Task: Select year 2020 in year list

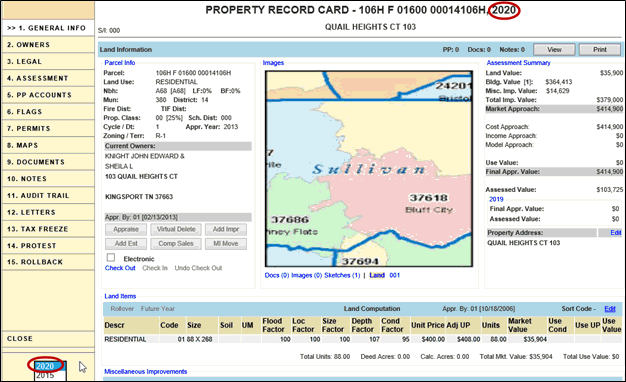Action: click(50, 366)
